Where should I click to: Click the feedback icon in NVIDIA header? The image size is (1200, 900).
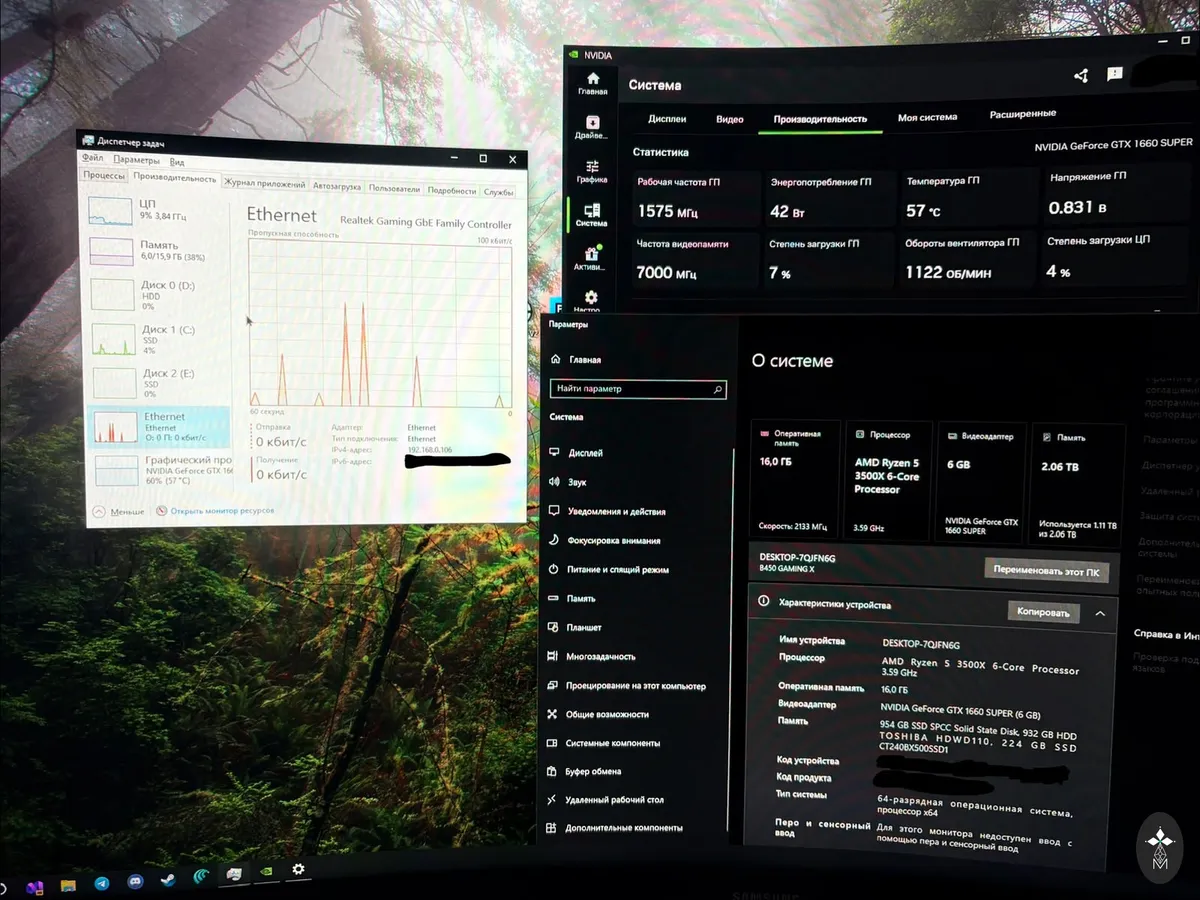click(1115, 74)
